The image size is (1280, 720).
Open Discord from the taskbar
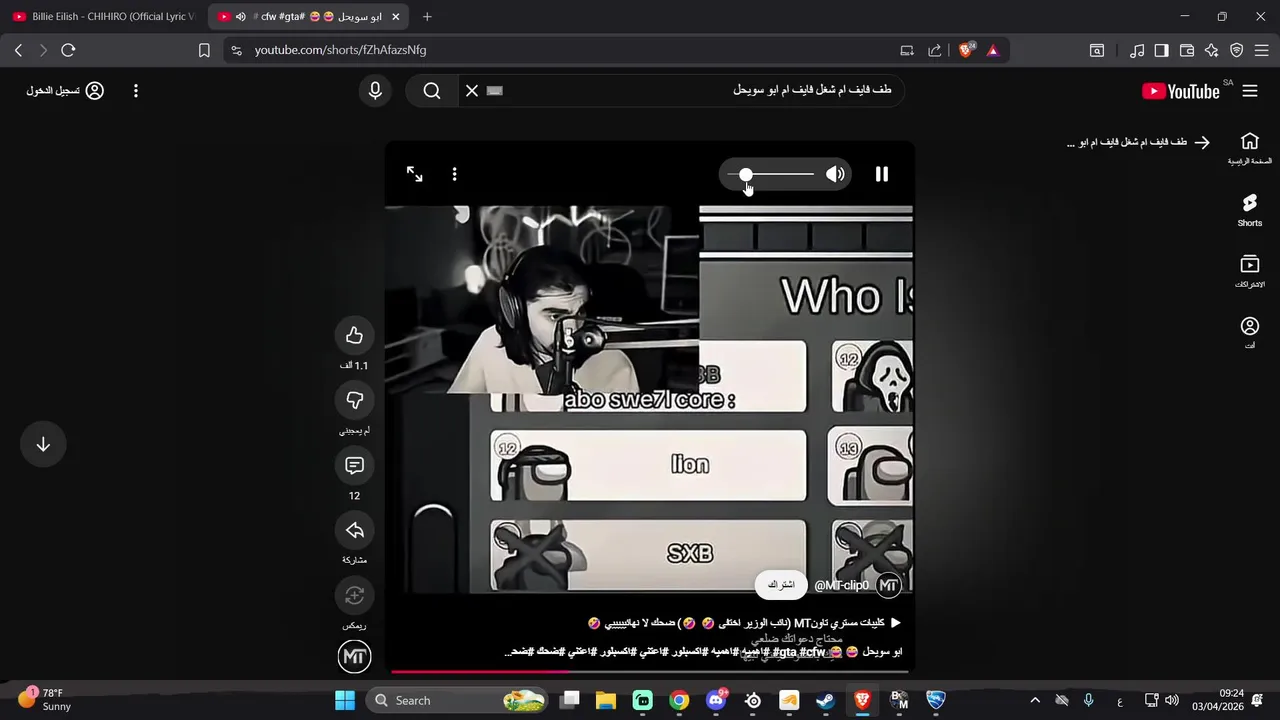click(x=716, y=700)
